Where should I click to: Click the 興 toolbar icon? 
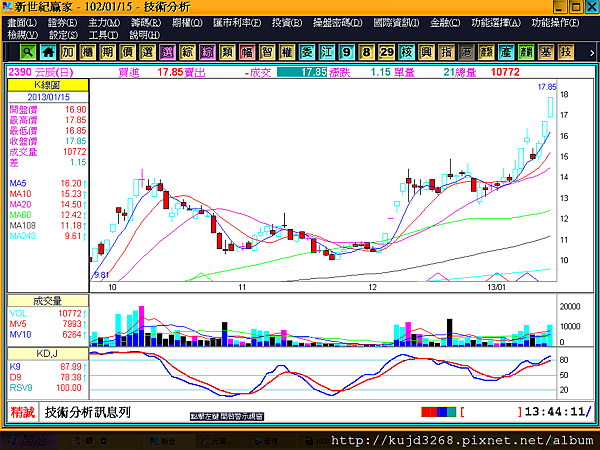point(426,52)
